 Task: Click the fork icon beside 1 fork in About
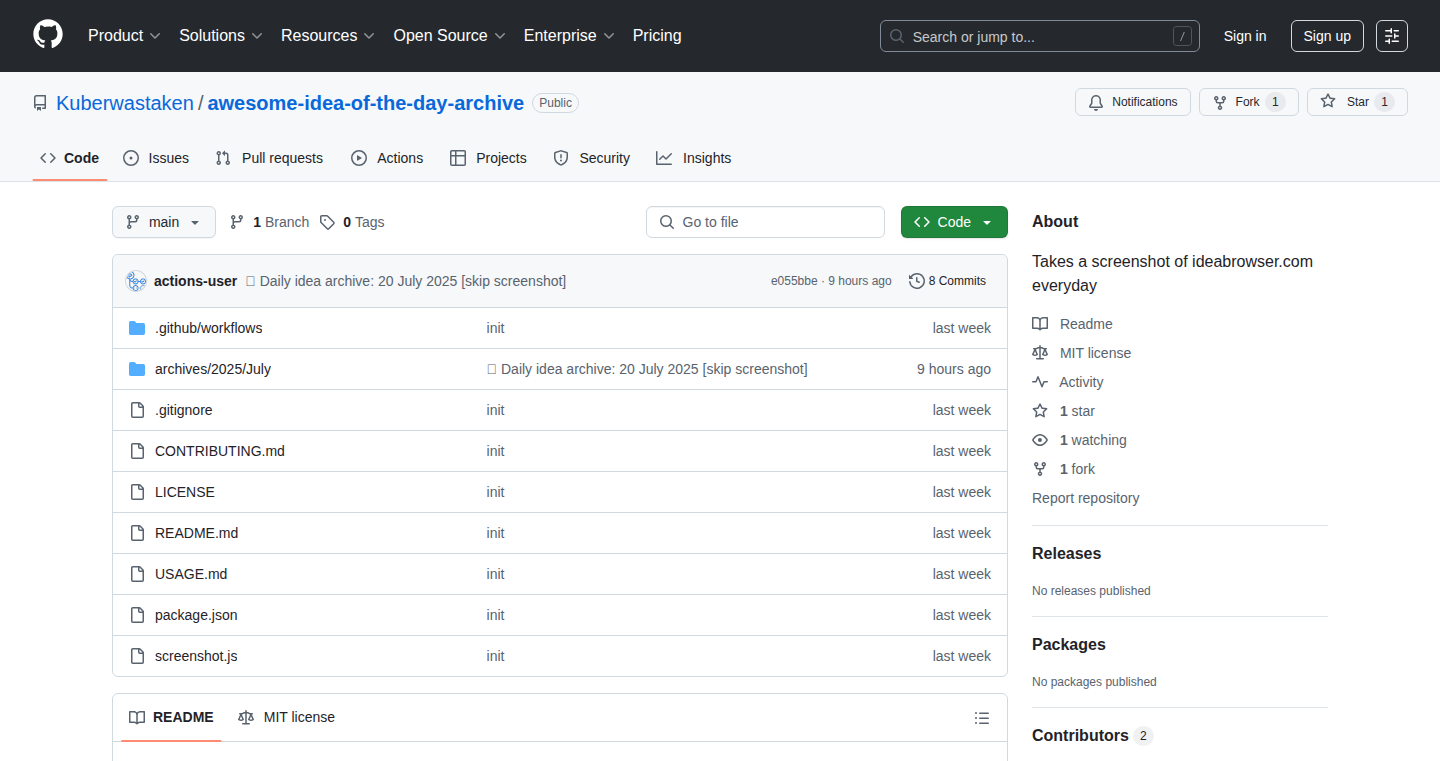(1040, 469)
